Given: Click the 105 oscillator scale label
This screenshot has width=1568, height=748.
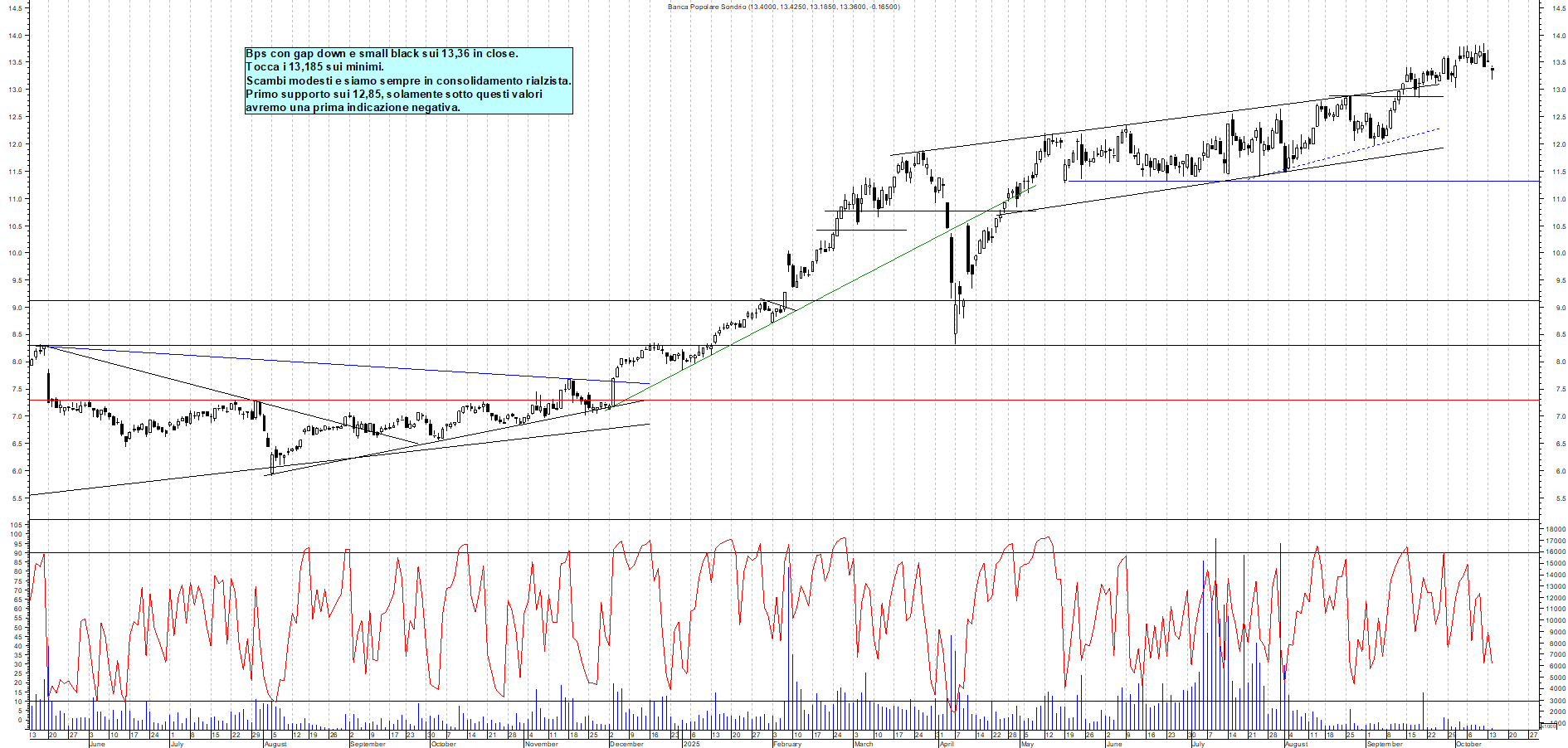Looking at the screenshot, I should coord(15,525).
